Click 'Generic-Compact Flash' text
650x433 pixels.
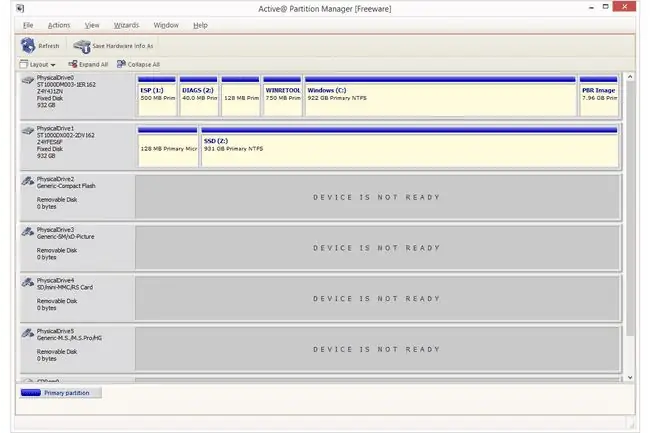pos(66,186)
